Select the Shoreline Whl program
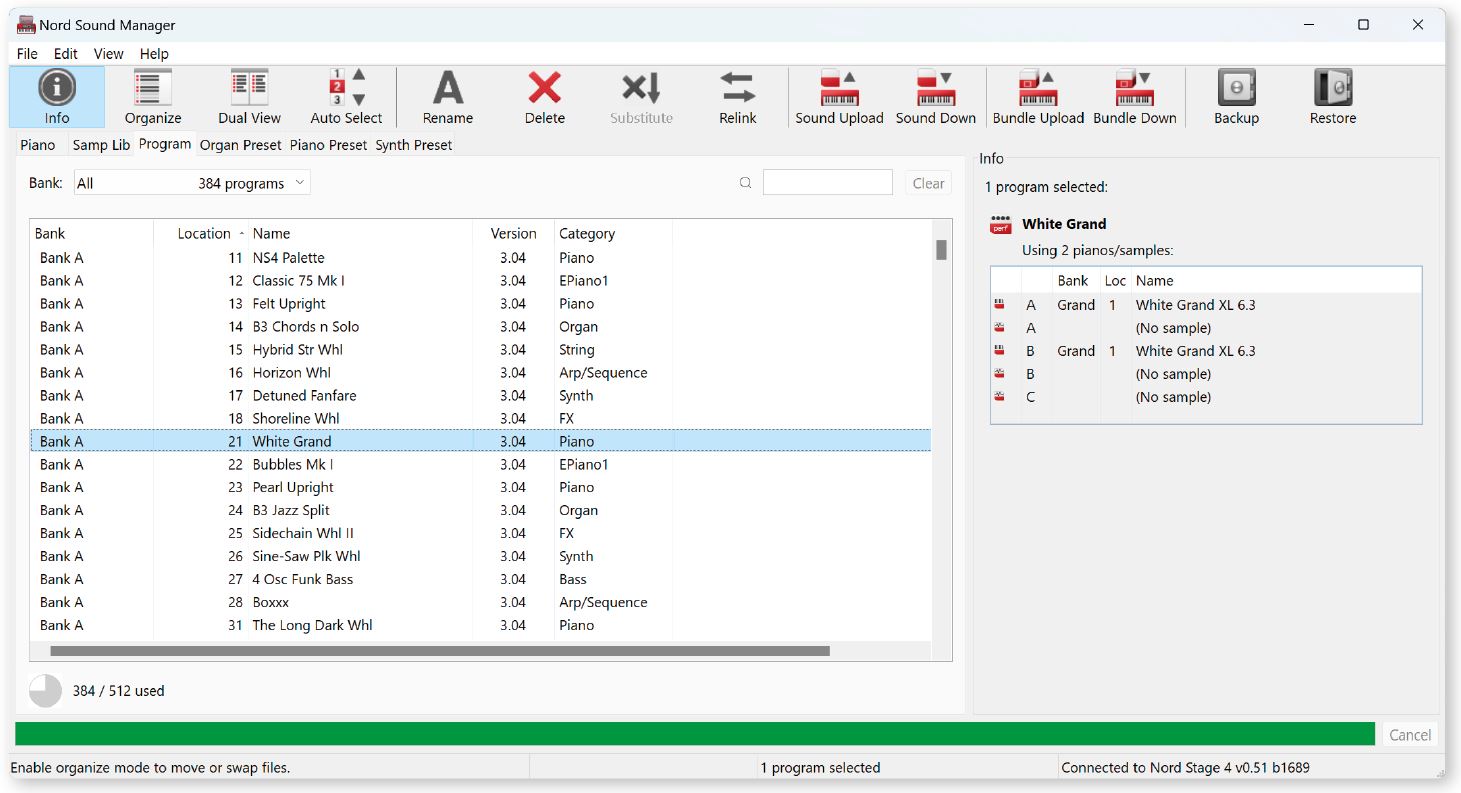This screenshot has width=1461, height=793. tap(481, 419)
